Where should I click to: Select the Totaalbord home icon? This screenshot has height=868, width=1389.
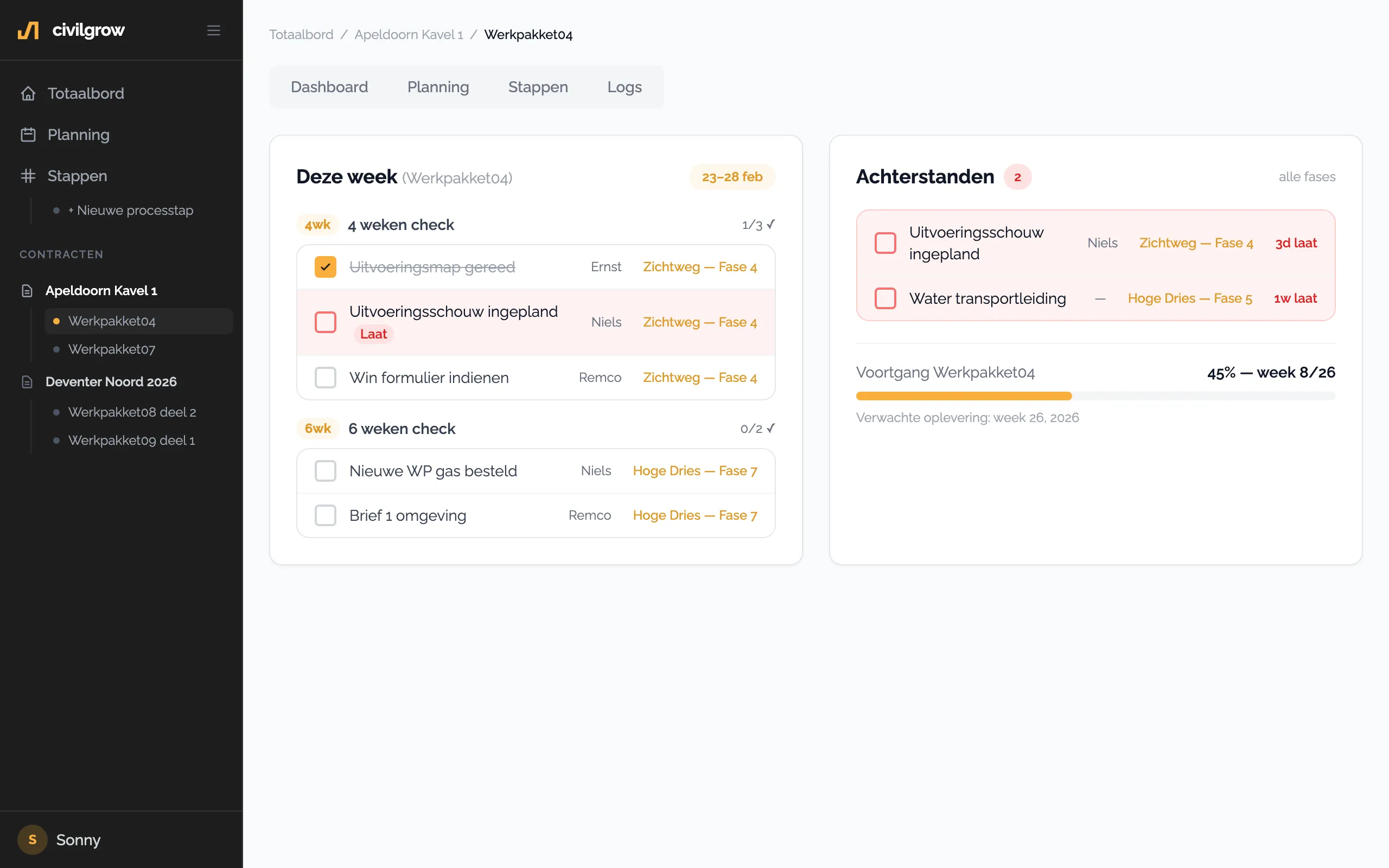[28, 93]
